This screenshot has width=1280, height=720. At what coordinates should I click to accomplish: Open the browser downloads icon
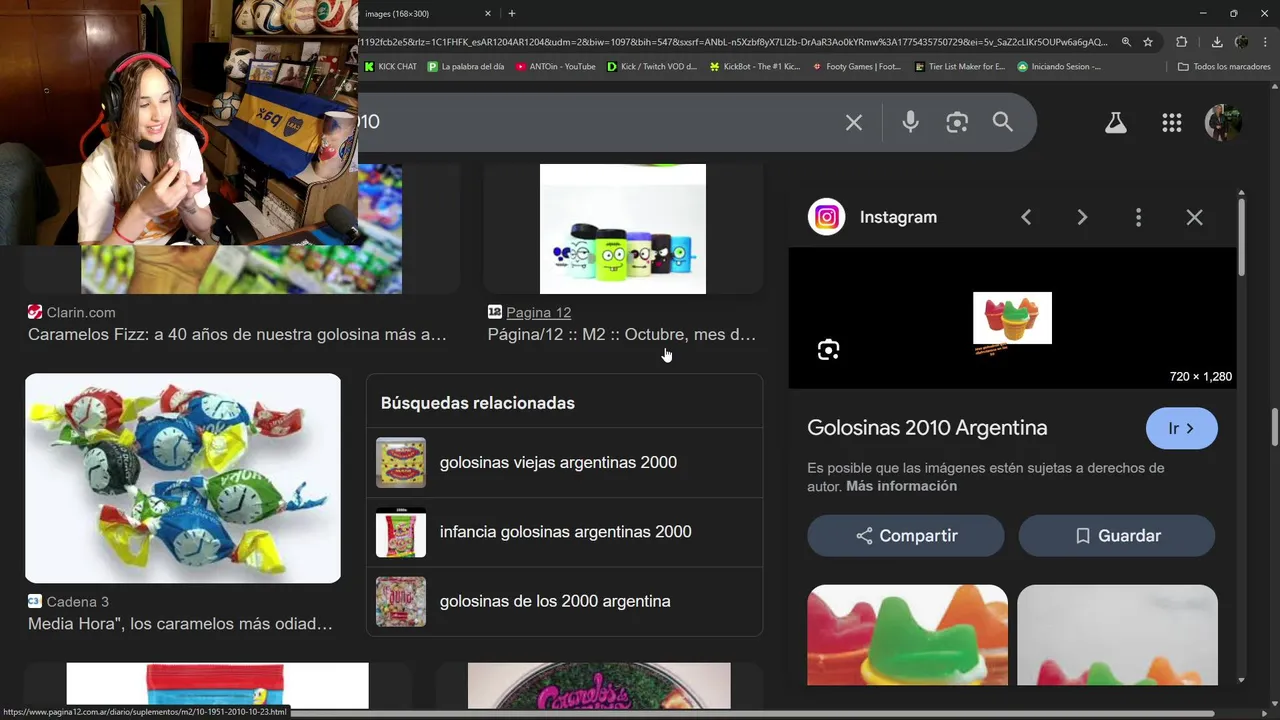[1217, 42]
